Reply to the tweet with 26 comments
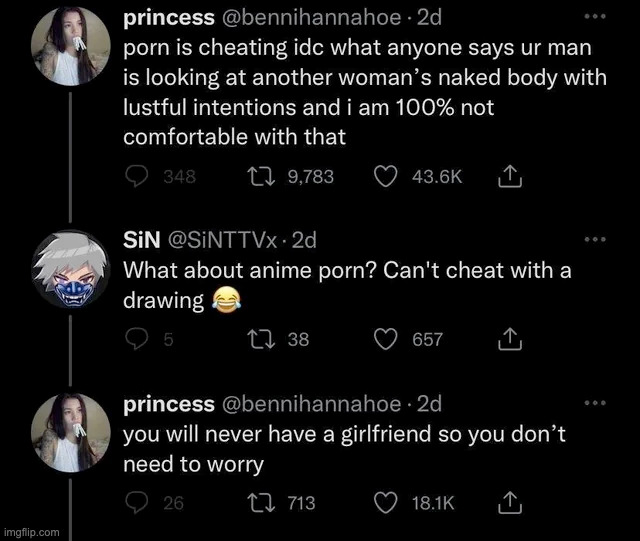 (x=136, y=503)
